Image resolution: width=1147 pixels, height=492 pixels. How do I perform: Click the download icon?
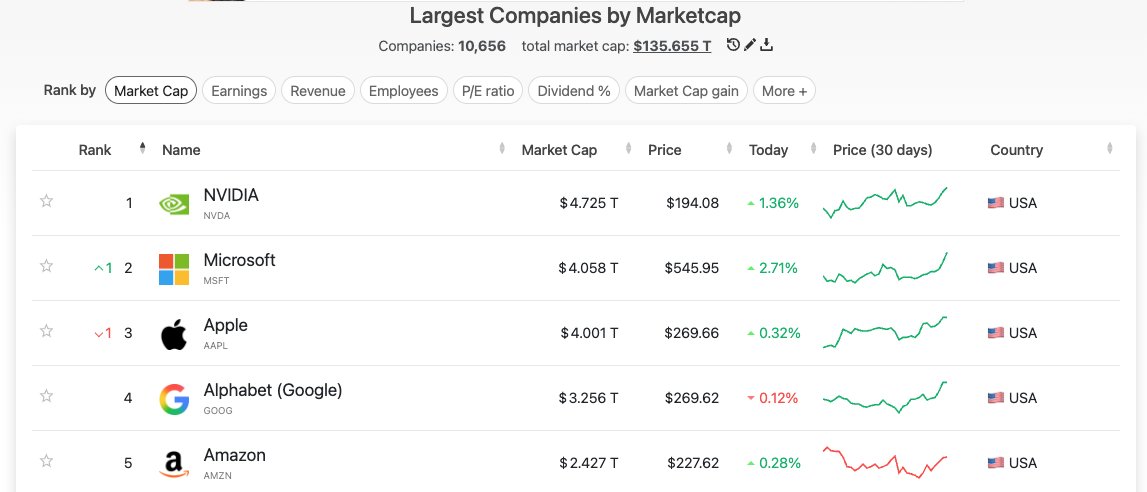[x=767, y=45]
